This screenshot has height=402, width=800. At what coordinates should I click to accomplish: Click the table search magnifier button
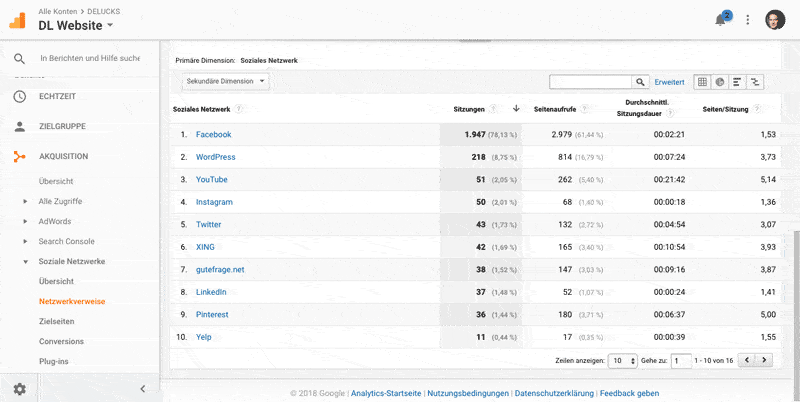point(640,82)
